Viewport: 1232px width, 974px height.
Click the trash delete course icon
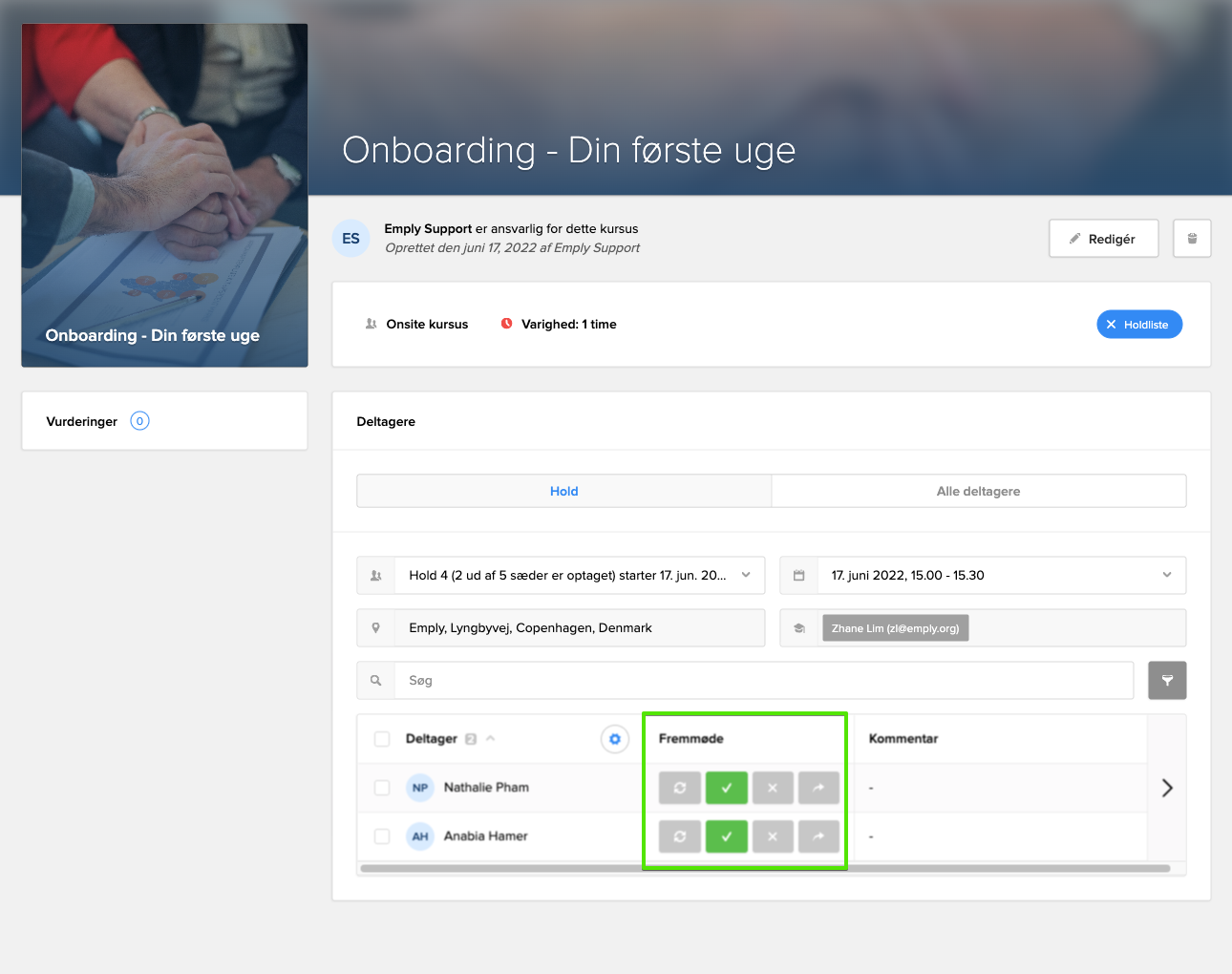[x=1191, y=239]
